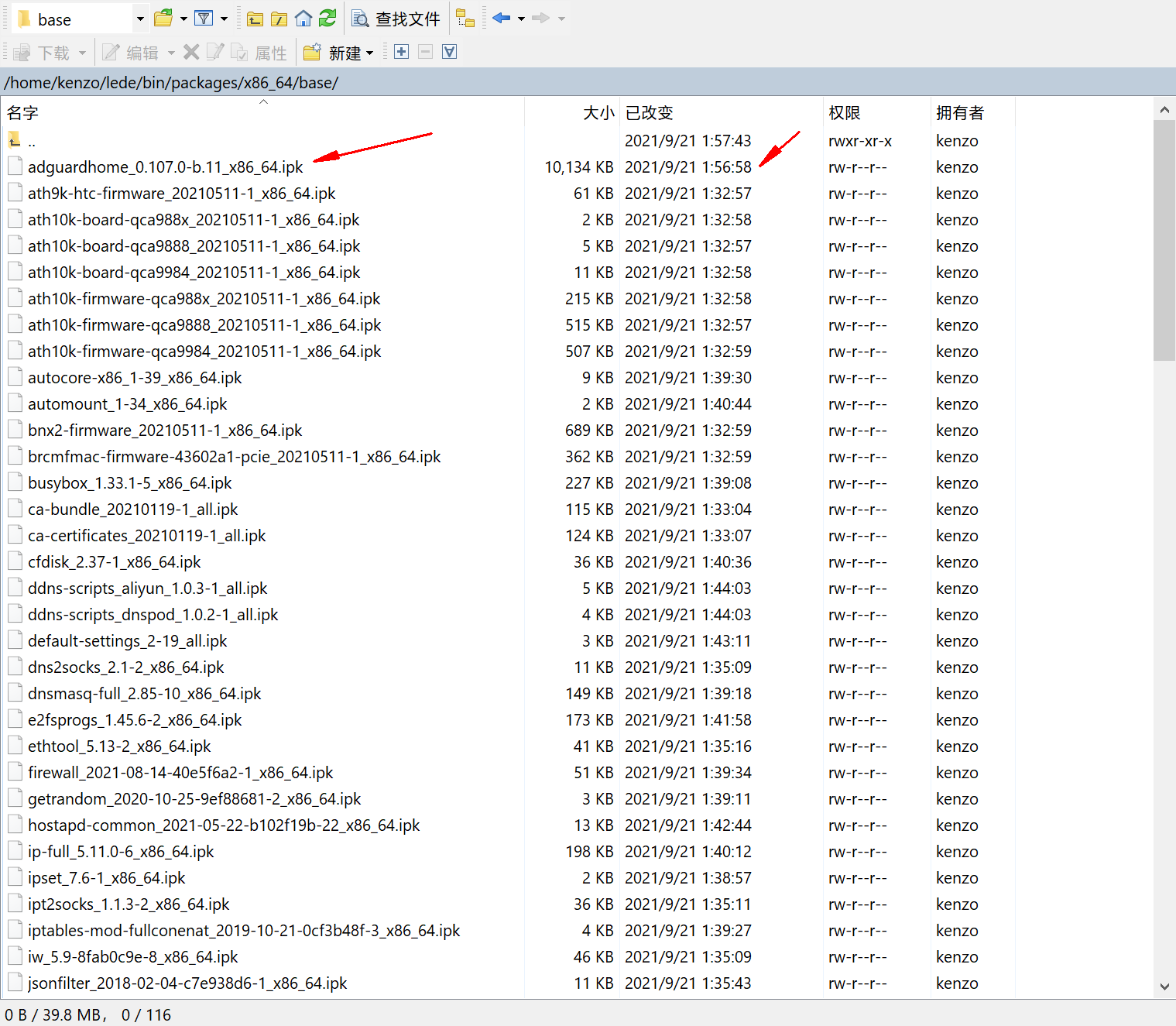Open the forward navigation history dropdown
This screenshot has height=1026, width=1176.
tap(561, 18)
